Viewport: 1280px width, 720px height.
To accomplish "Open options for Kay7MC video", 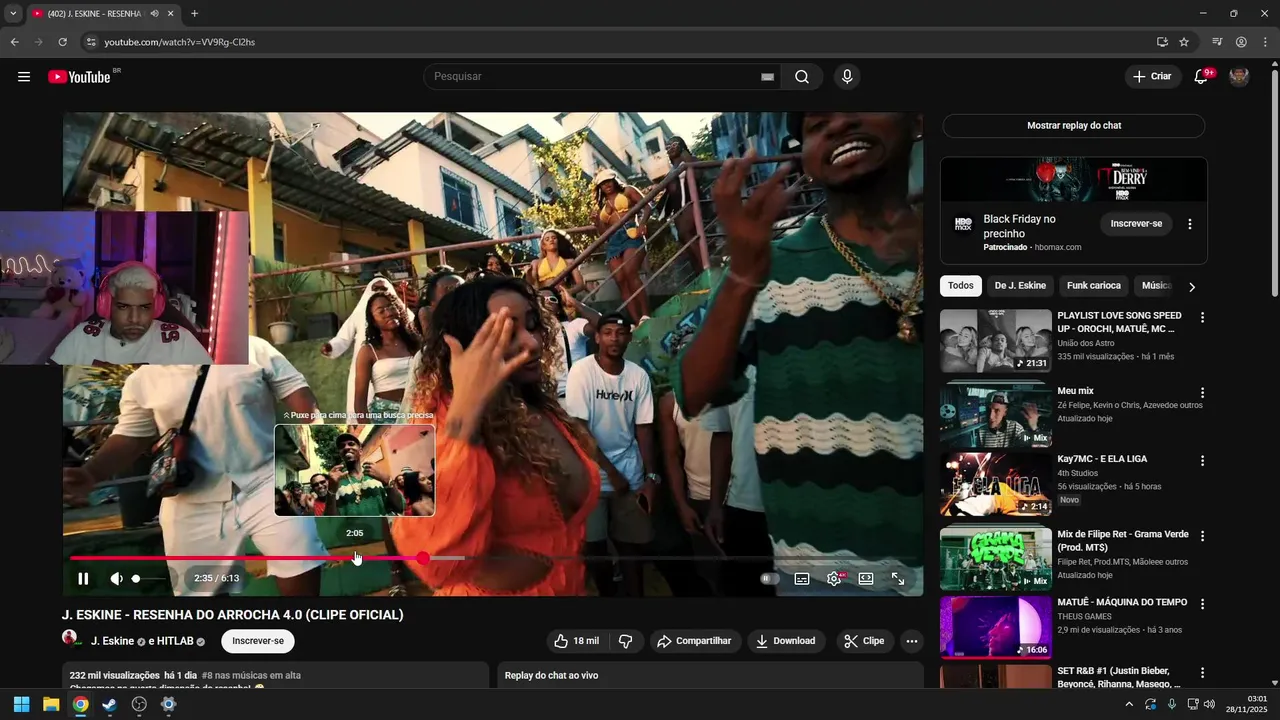I will 1202,461.
